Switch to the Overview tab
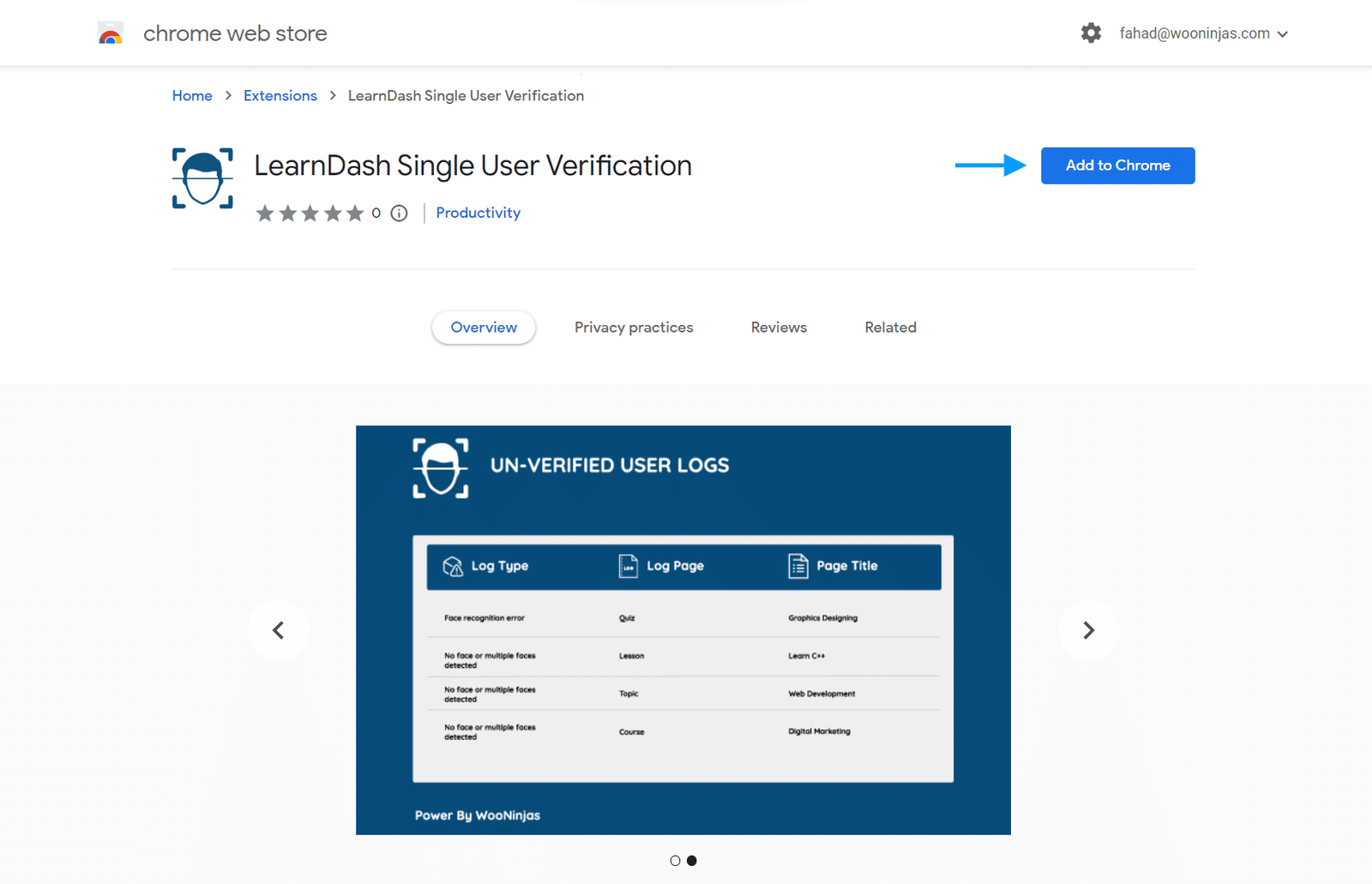This screenshot has width=1372, height=884. pyautogui.click(x=484, y=328)
